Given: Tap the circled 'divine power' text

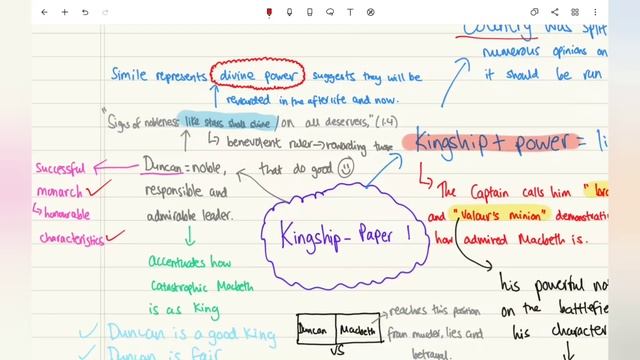Looking at the screenshot, I should point(258,74).
